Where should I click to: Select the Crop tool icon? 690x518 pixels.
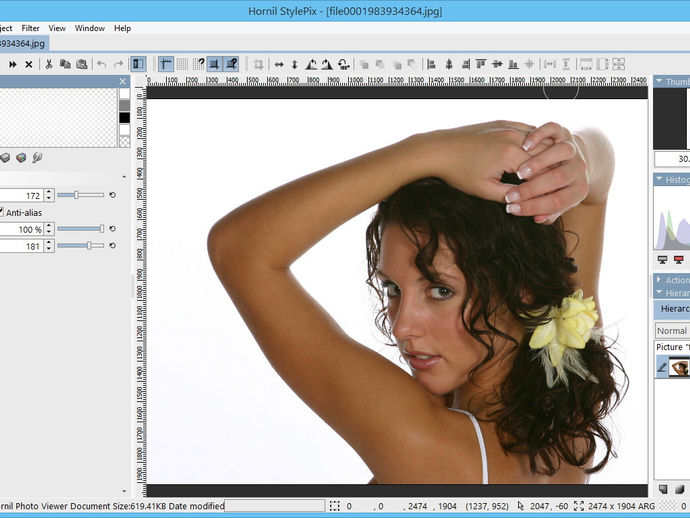pos(259,65)
